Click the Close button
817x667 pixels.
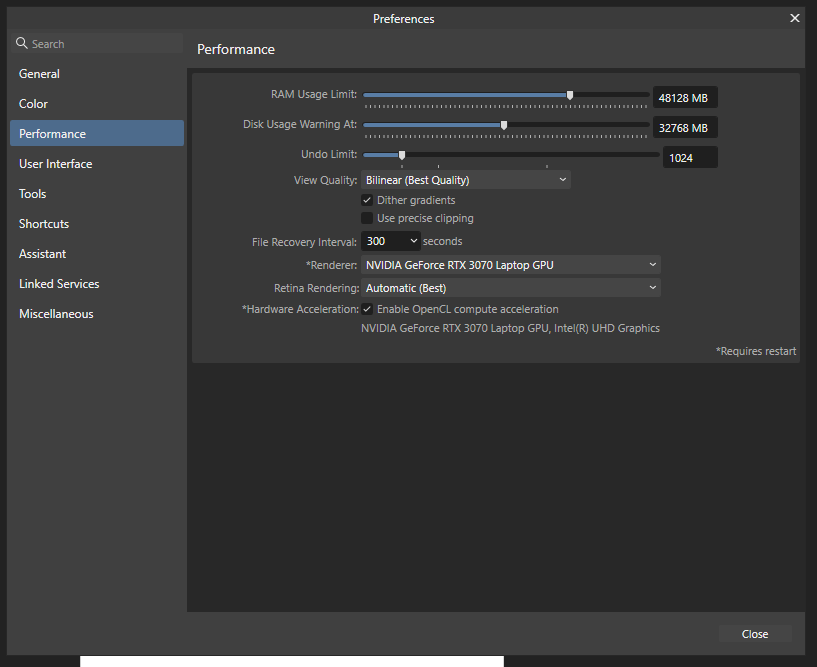pyautogui.click(x=755, y=634)
